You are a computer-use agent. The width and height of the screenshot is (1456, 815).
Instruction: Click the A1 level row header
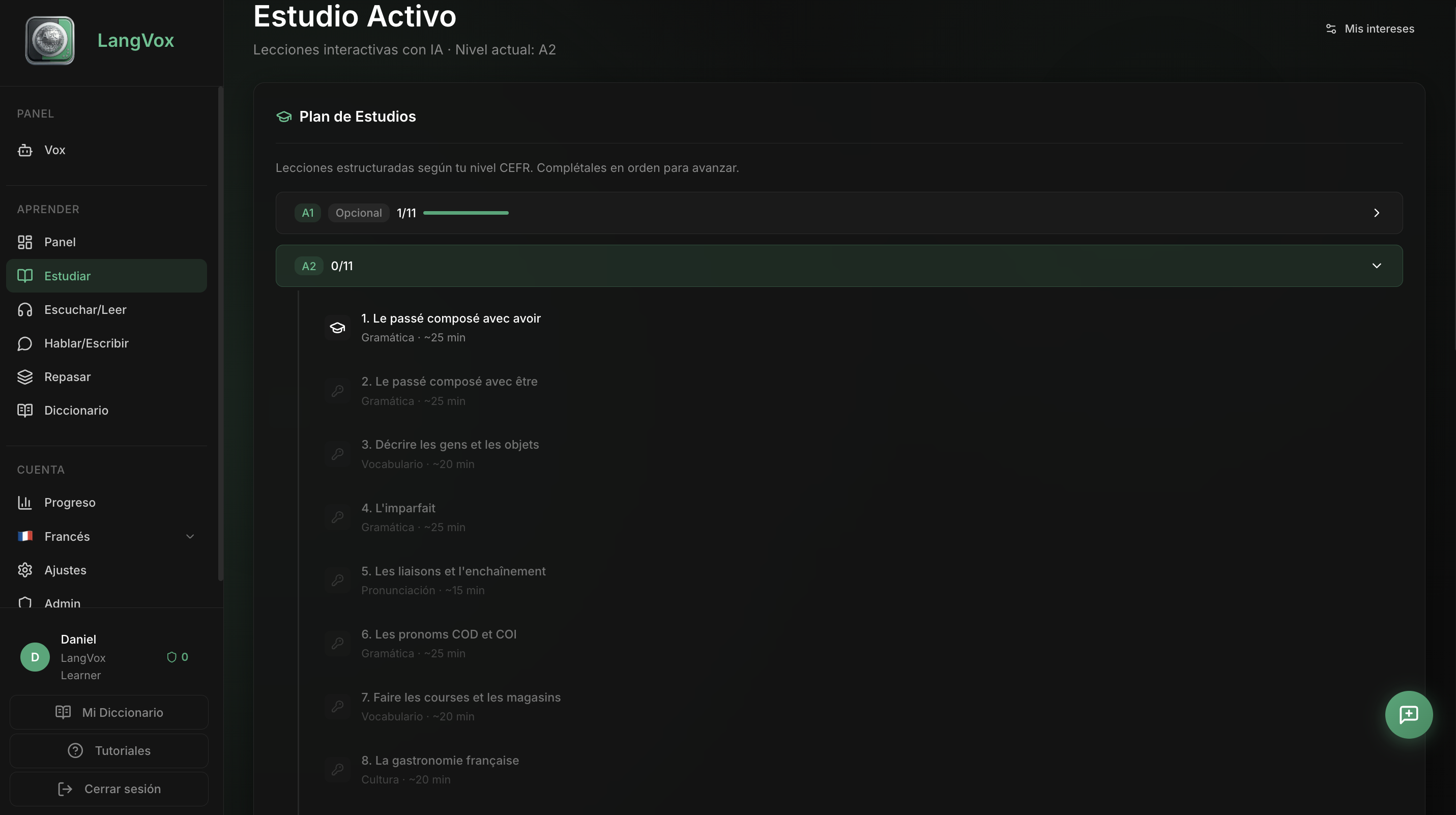click(x=839, y=213)
